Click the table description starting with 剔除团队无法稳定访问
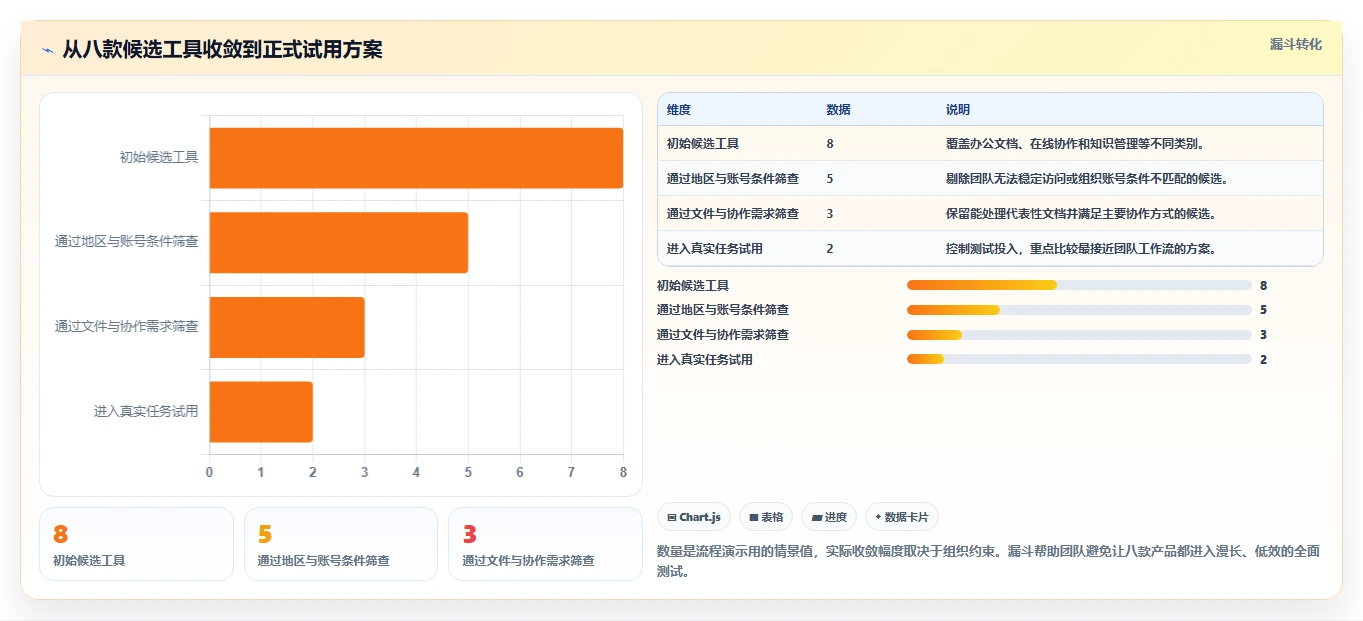The height and width of the screenshot is (621, 1363). click(1087, 179)
